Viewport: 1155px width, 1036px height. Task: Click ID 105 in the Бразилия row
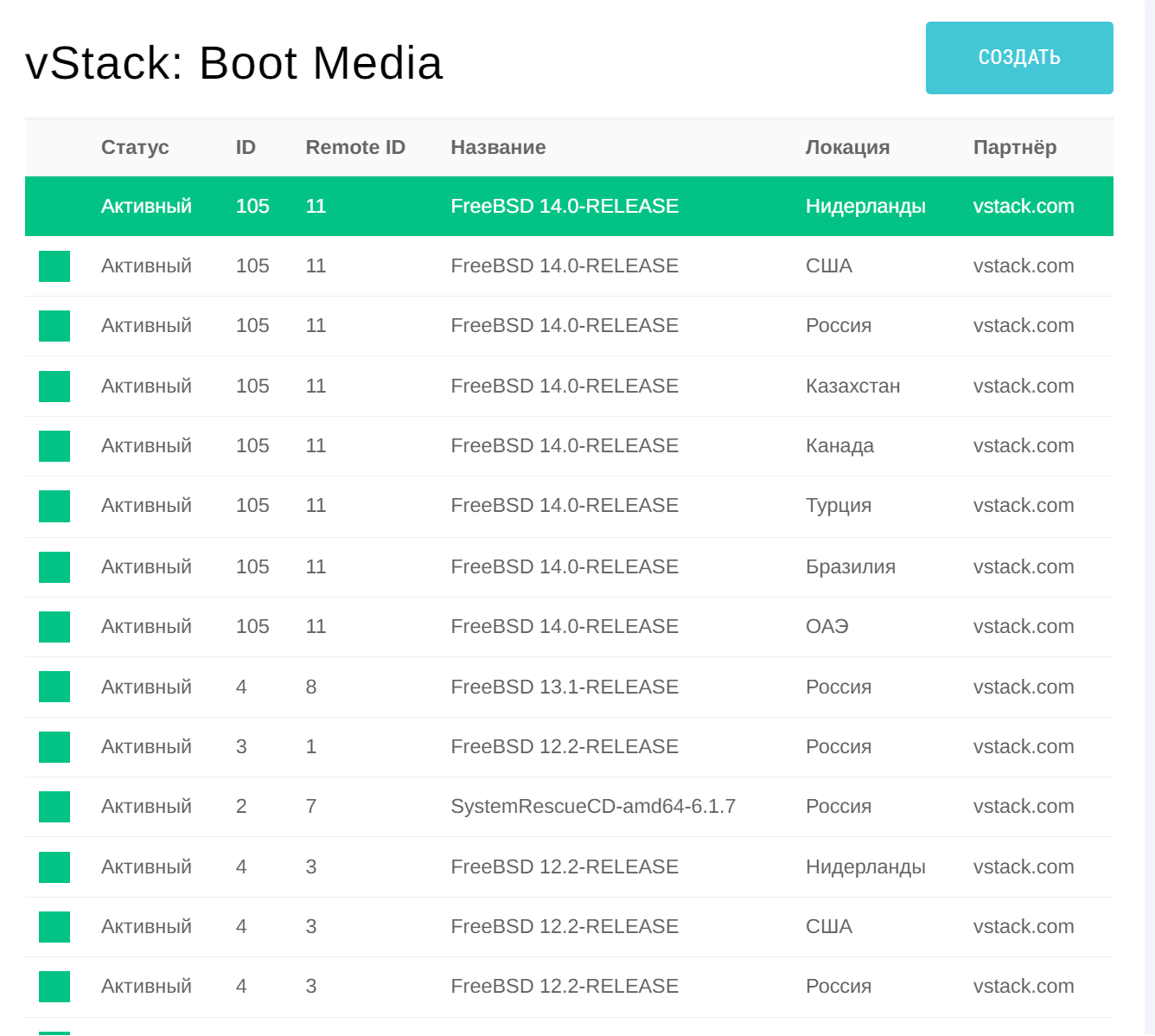tap(252, 566)
